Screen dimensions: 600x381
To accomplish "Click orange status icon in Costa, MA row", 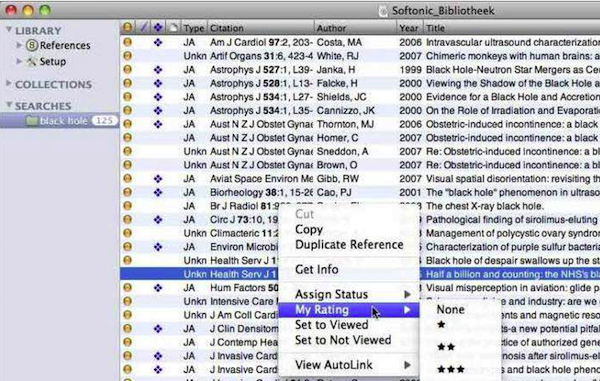I will click(x=127, y=42).
